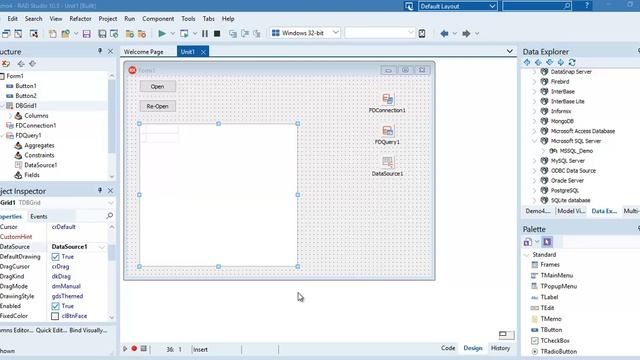640x360 pixels.
Task: Click the title bar help question mark
Action: tap(587, 5)
